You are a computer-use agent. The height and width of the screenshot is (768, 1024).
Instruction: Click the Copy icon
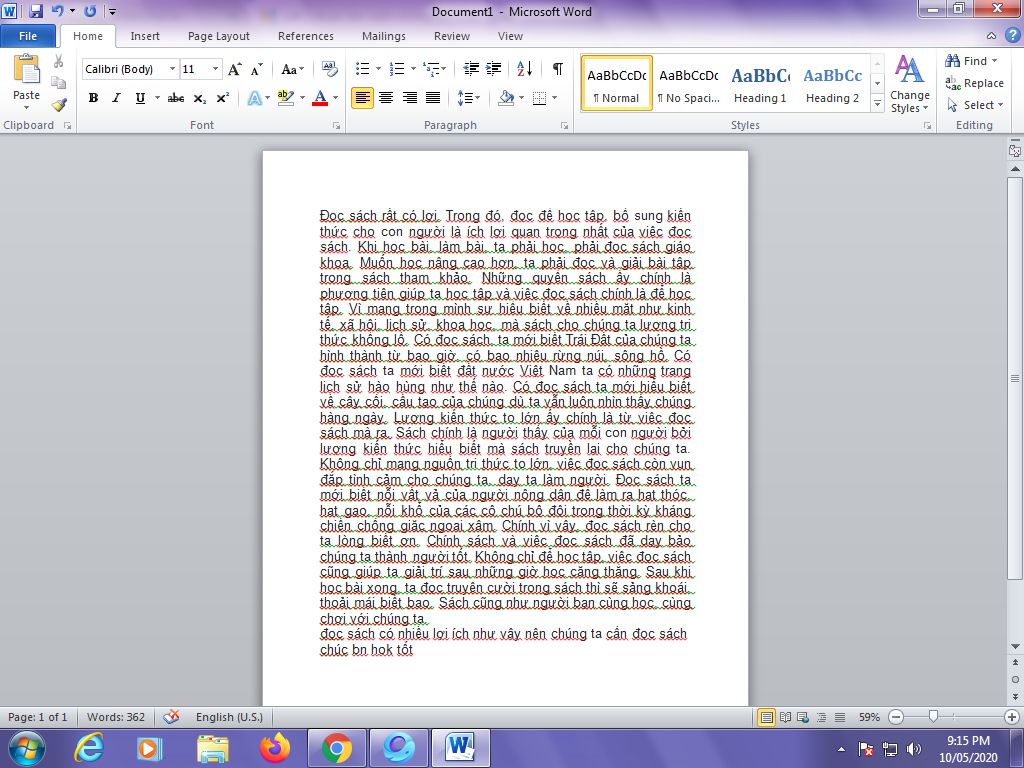click(59, 83)
